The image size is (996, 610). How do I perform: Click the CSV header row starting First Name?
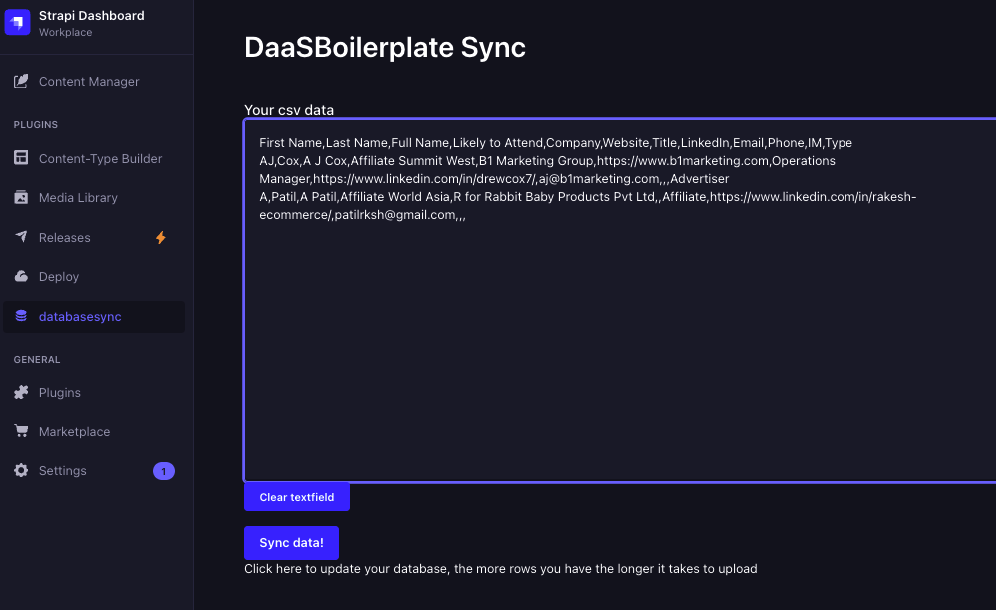(x=555, y=143)
